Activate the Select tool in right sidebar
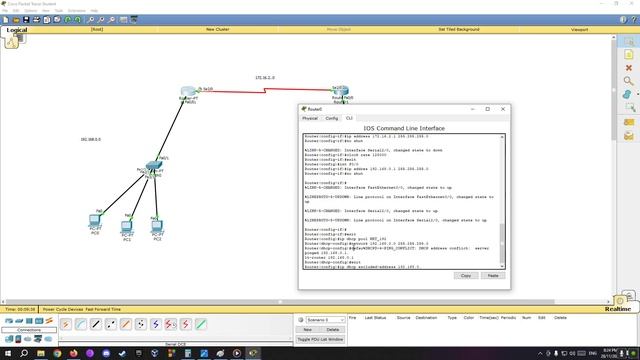This screenshot has width=640, height=360. 629,42
